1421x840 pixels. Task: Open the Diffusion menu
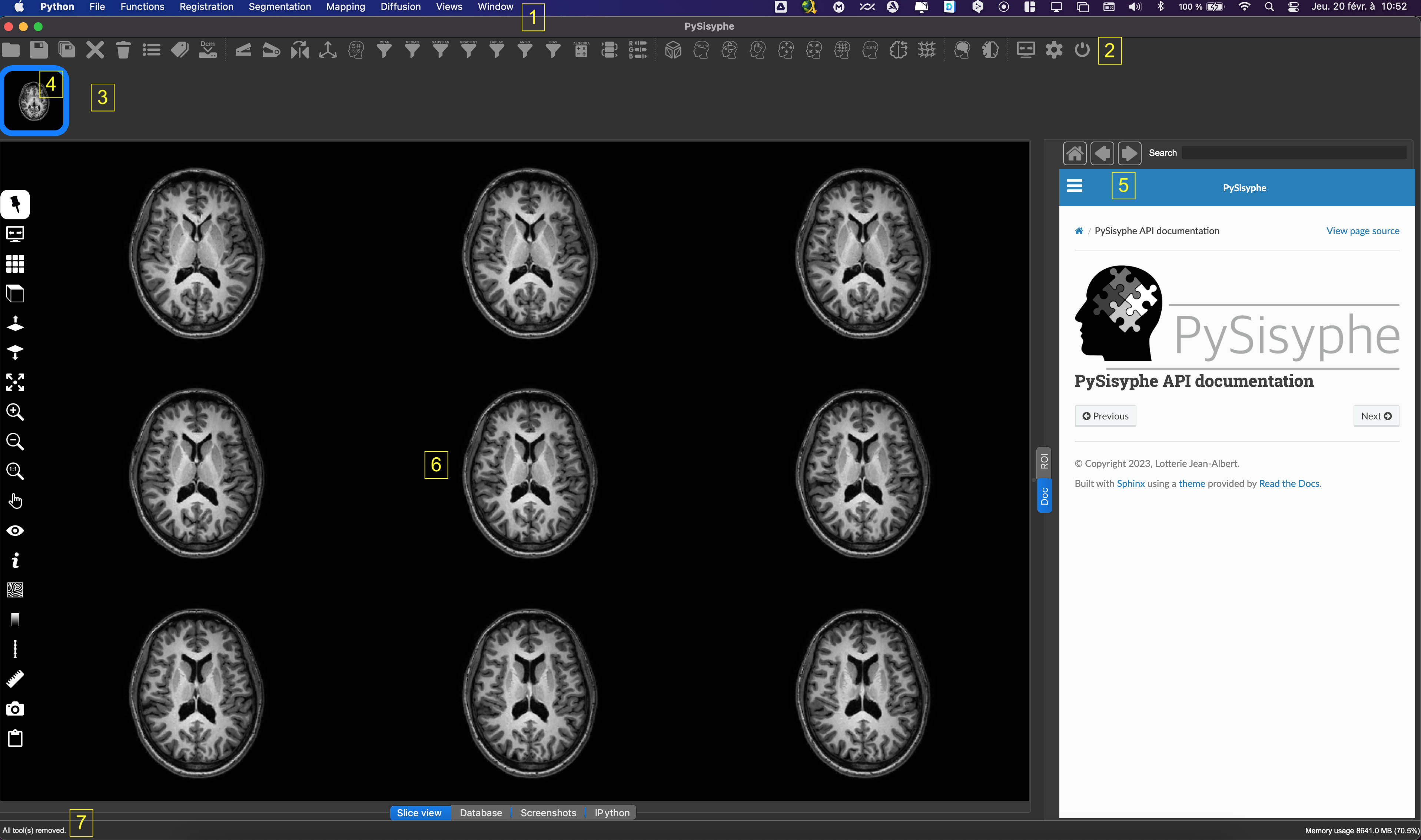click(x=400, y=7)
